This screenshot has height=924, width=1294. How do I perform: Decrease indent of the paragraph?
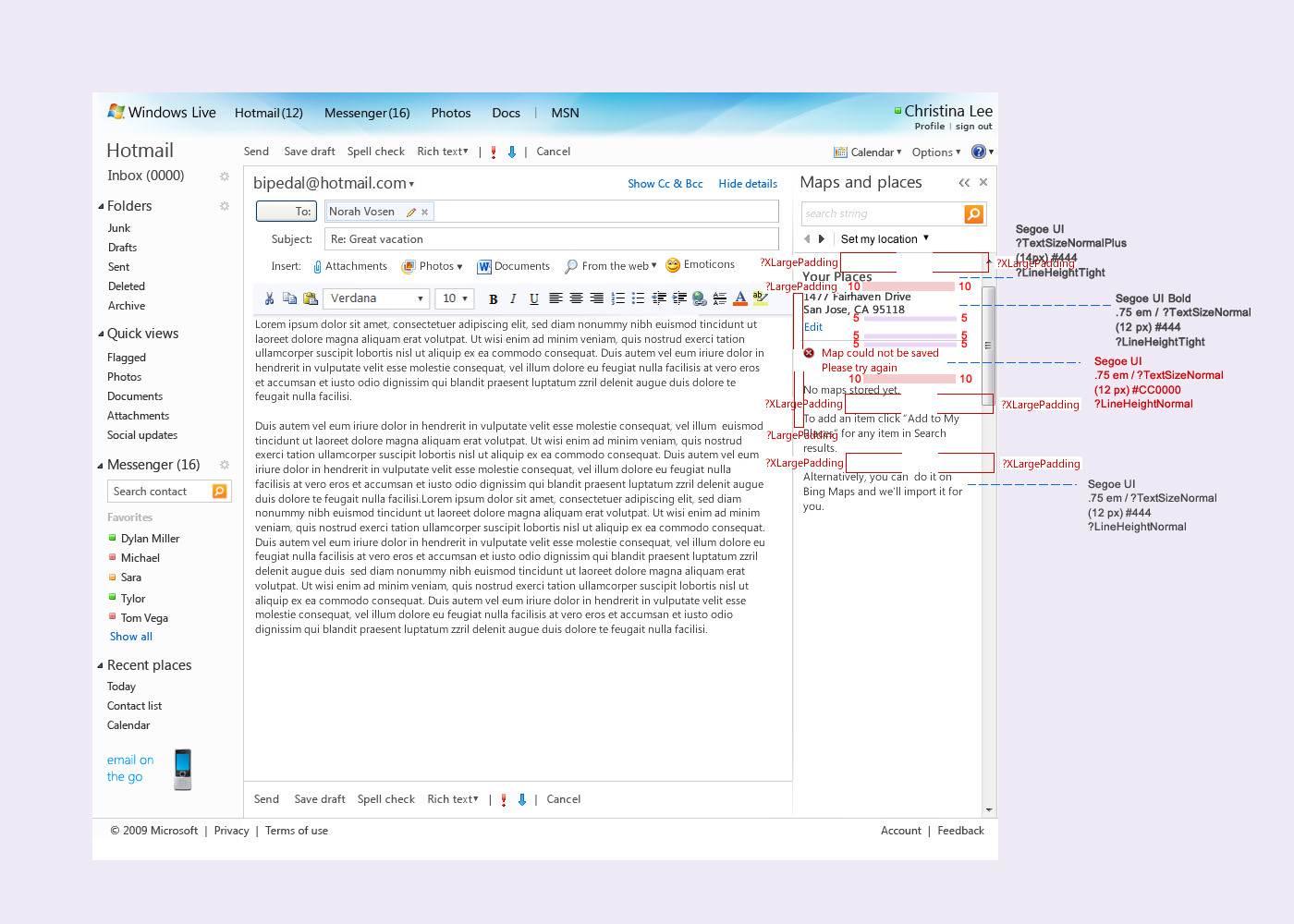tap(659, 298)
